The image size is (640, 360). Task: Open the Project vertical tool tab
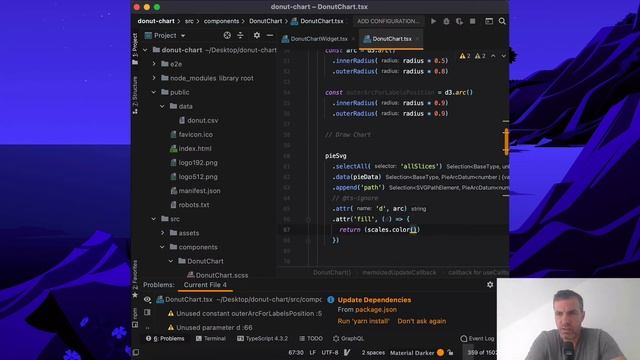pyautogui.click(x=135, y=49)
